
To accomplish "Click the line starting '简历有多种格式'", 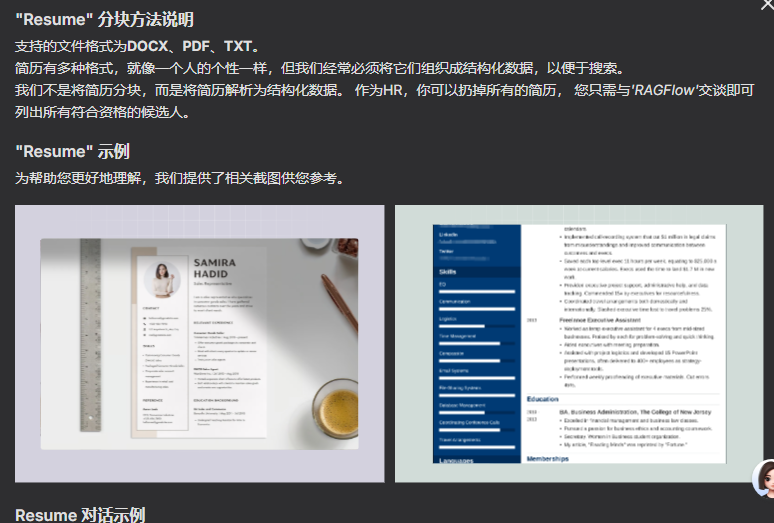I will point(321,68).
